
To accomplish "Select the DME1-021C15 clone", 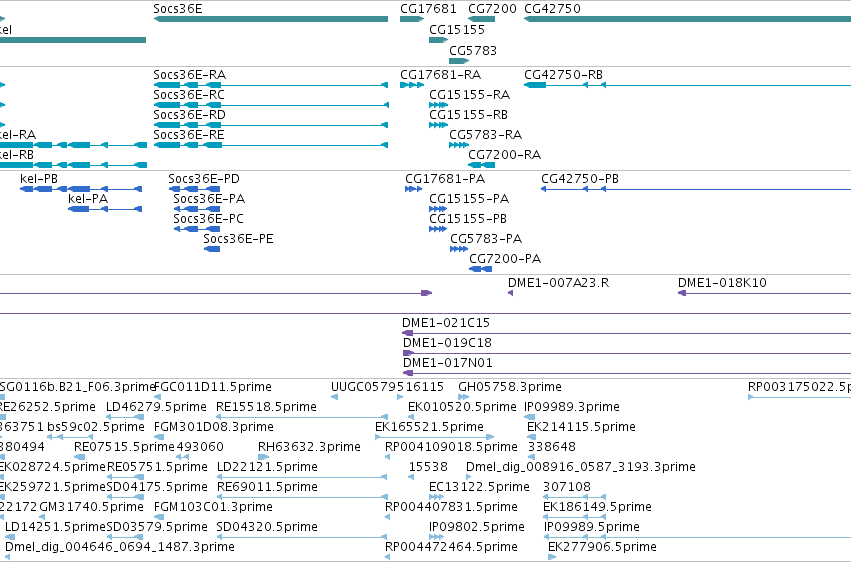I will point(626,333).
